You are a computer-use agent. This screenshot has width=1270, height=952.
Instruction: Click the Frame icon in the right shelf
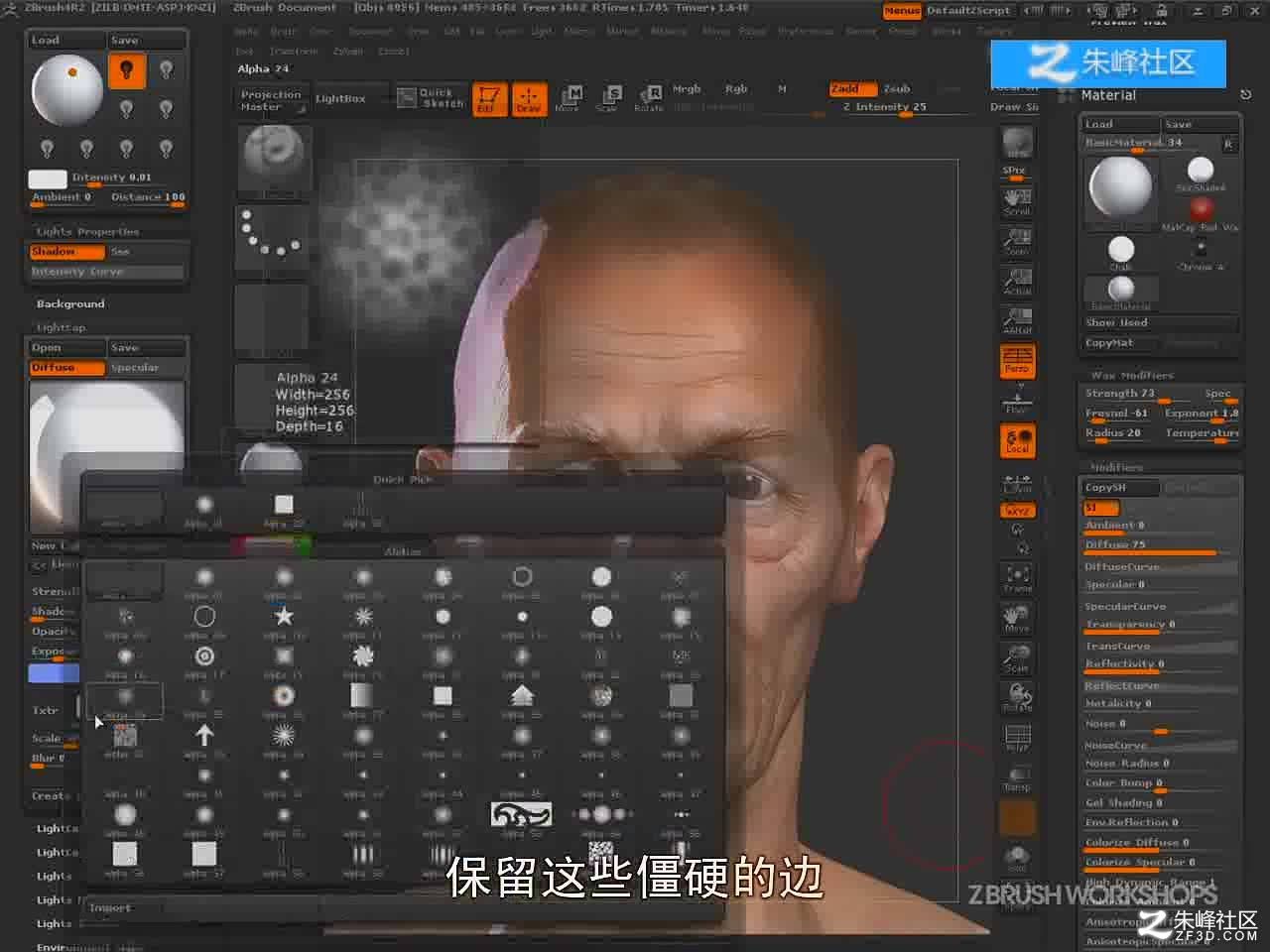tap(1017, 578)
